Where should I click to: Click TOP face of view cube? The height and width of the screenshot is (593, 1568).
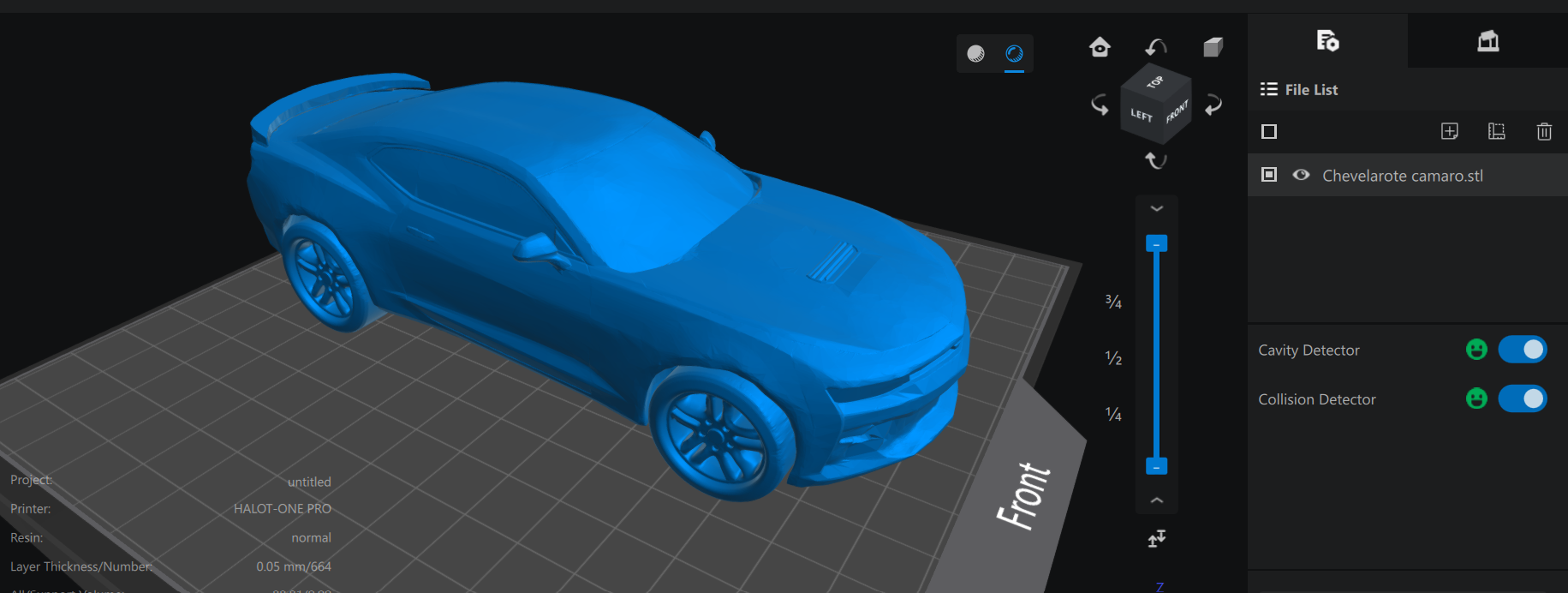(1155, 82)
